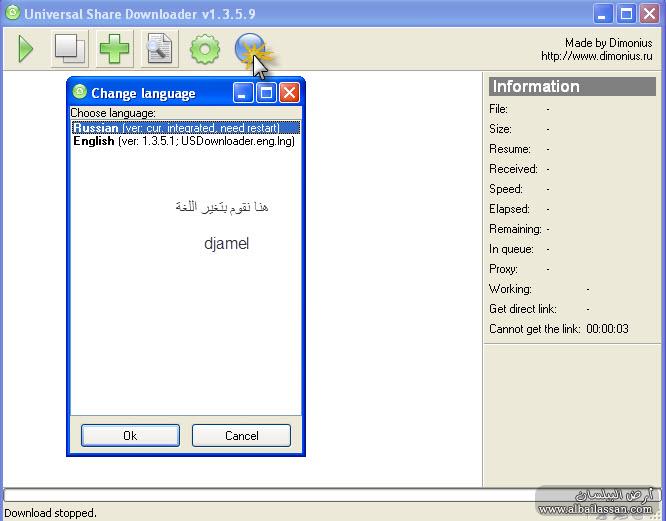Click the 'In queue:' information row

[x=519, y=249]
